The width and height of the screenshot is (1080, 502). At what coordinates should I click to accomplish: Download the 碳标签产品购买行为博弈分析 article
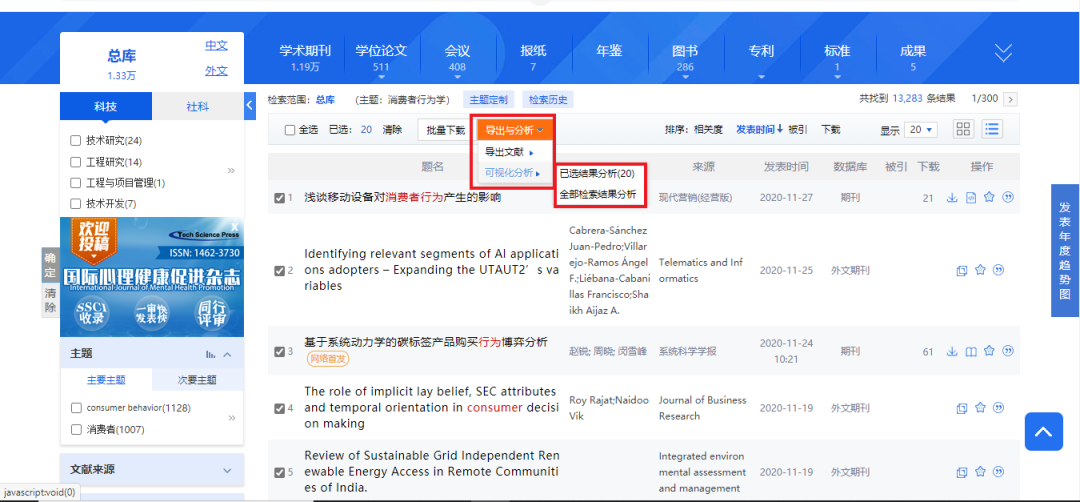pos(952,351)
